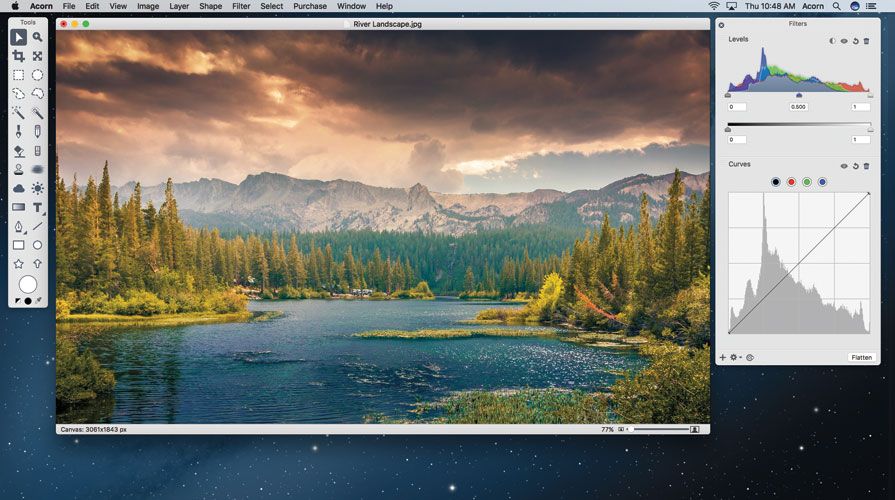Click the 77% zoom value

[607, 429]
